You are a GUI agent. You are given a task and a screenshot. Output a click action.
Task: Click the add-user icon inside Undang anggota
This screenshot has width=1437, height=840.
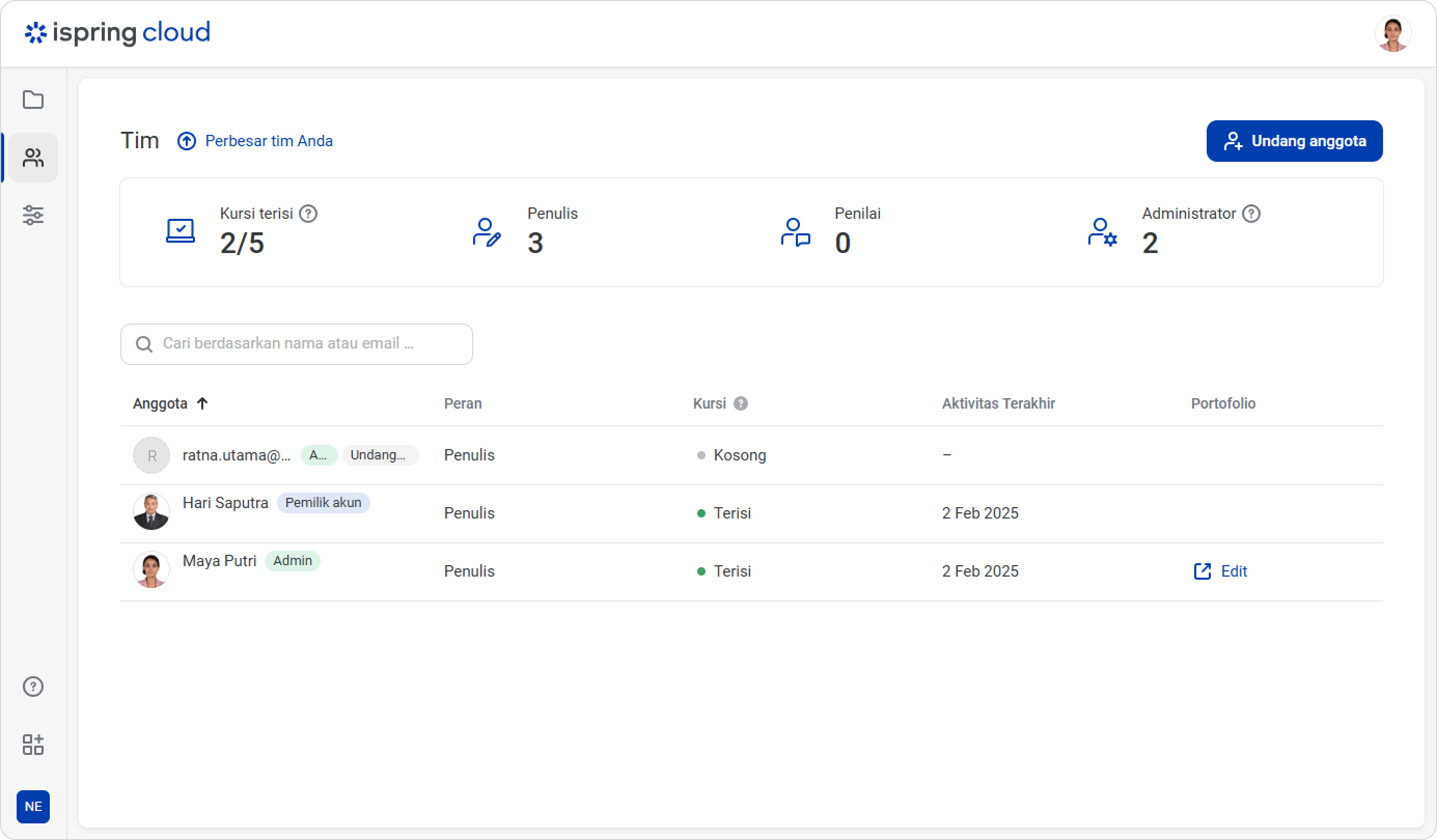[x=1233, y=141]
